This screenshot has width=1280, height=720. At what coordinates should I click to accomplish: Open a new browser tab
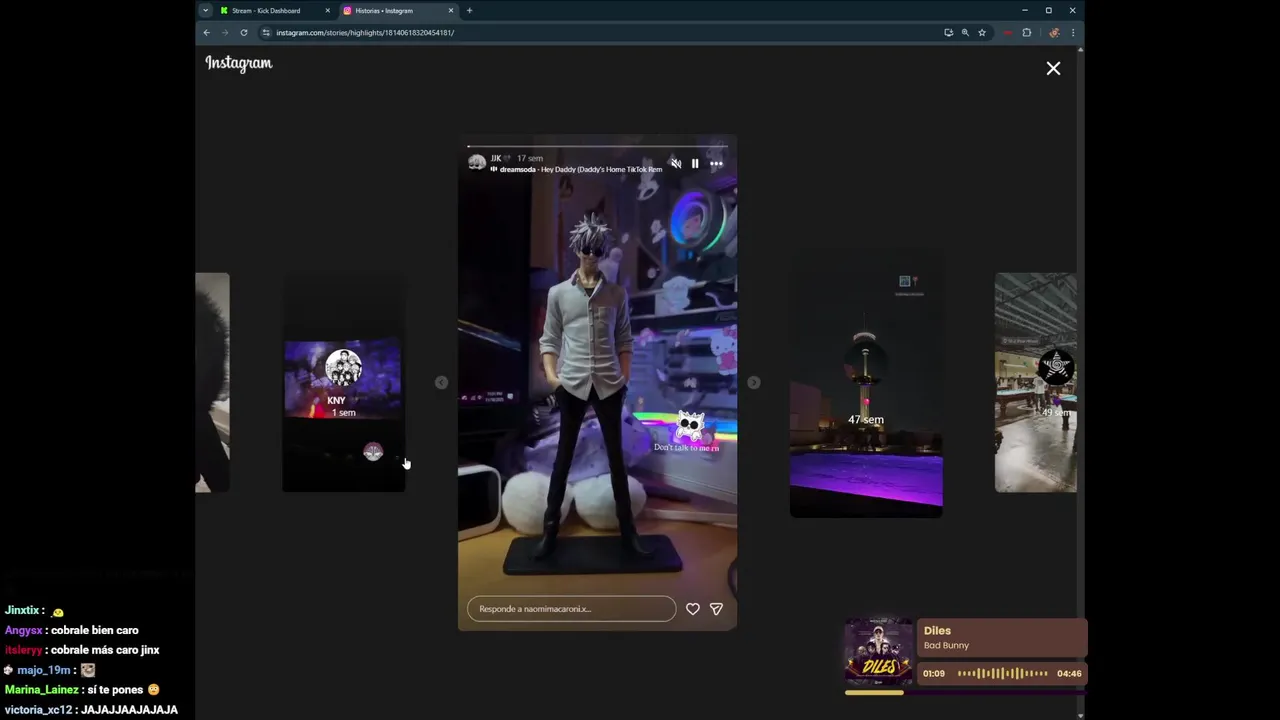point(470,11)
